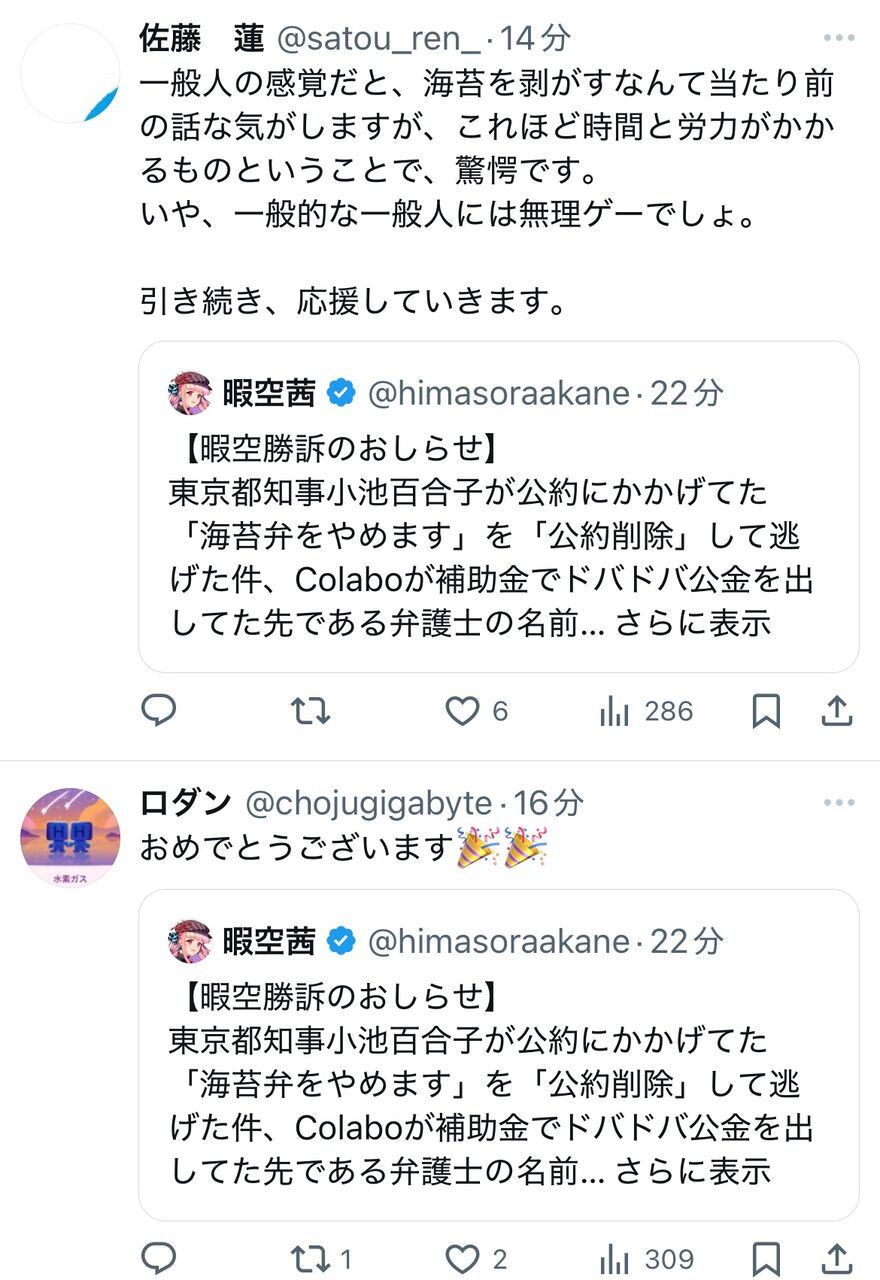Open @chojugigabyte profile handle

click(369, 802)
